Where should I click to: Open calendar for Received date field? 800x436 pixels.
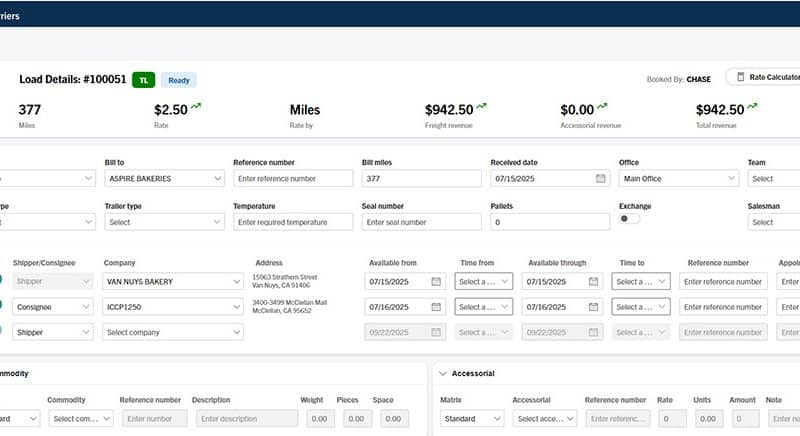(x=600, y=178)
